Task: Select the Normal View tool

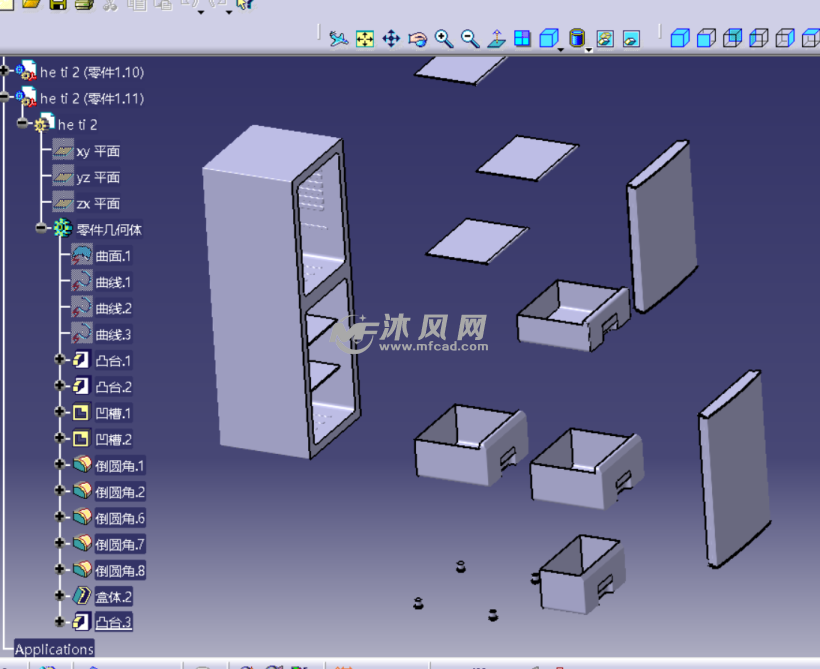Action: [x=497, y=38]
